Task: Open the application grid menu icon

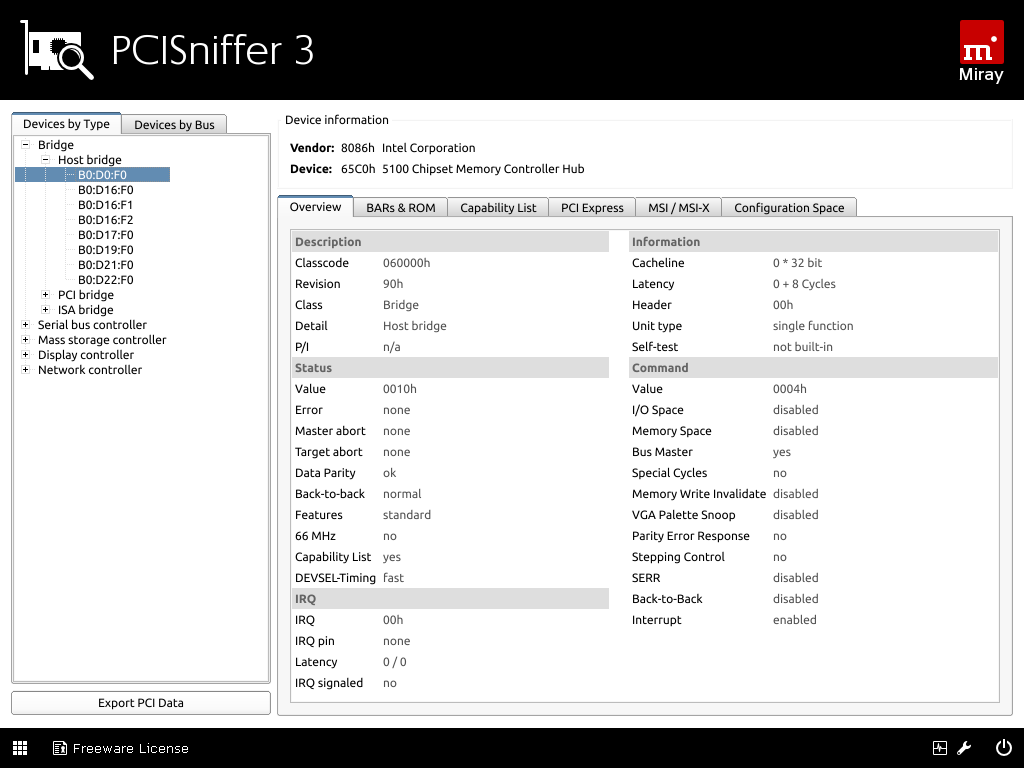Action: 20,748
